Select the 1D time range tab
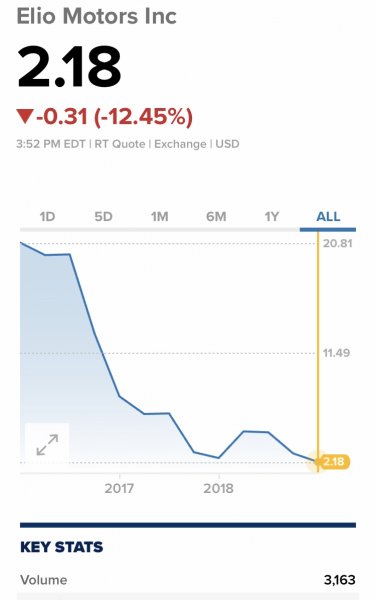 tap(47, 217)
